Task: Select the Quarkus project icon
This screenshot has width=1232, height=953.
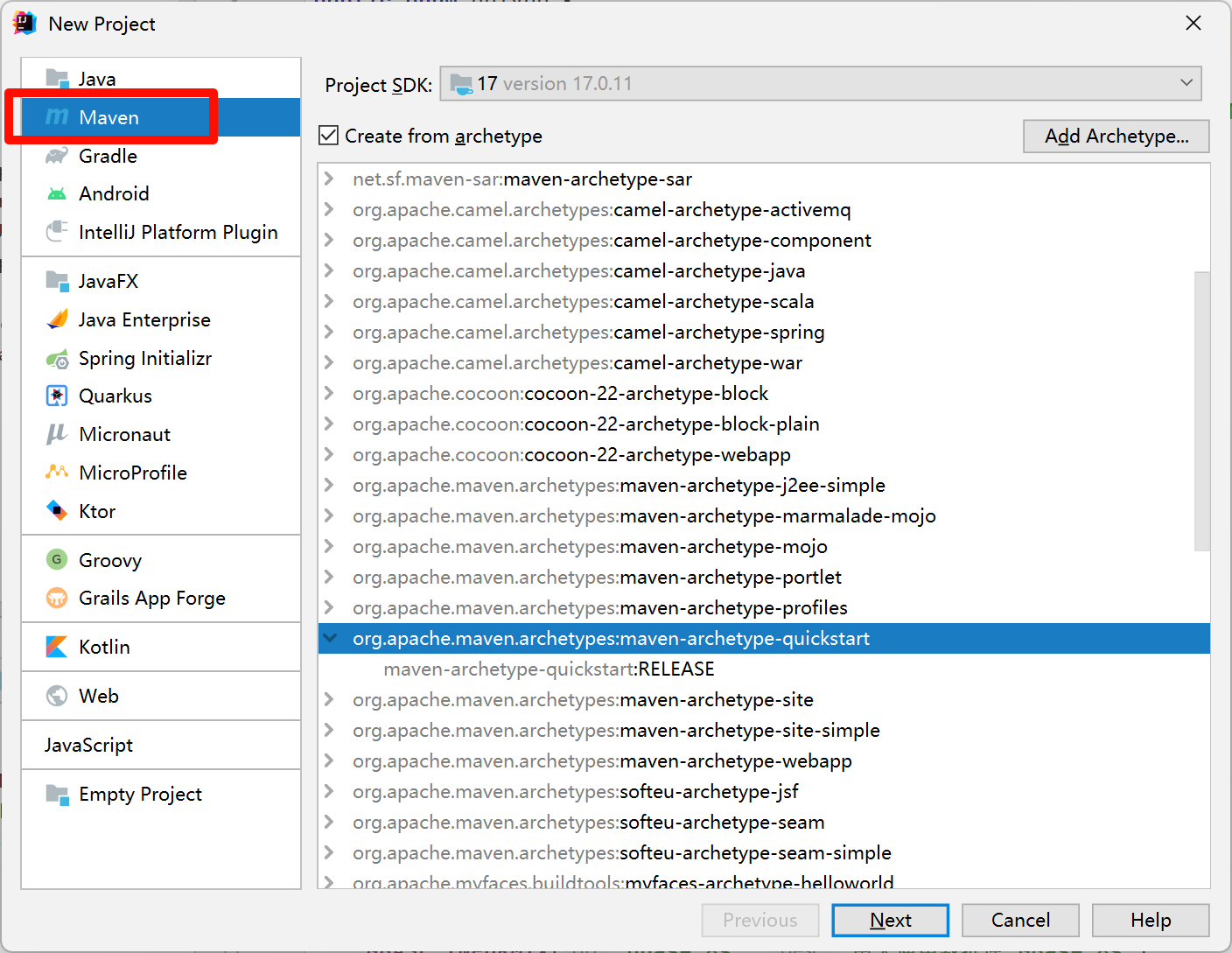Action: tap(57, 396)
